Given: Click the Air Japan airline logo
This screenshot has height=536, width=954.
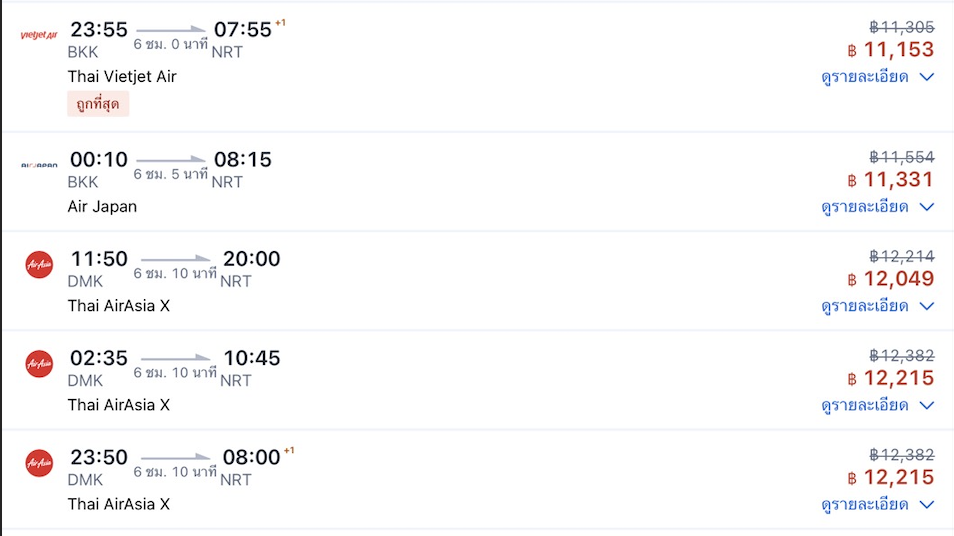Looking at the screenshot, I should click(x=39, y=165).
